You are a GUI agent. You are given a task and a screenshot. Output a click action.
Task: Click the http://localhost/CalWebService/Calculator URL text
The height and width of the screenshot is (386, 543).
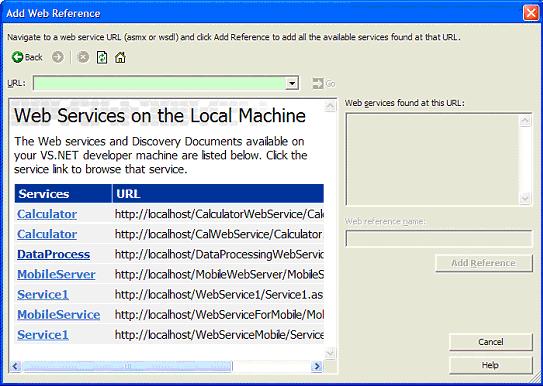[x=219, y=234]
